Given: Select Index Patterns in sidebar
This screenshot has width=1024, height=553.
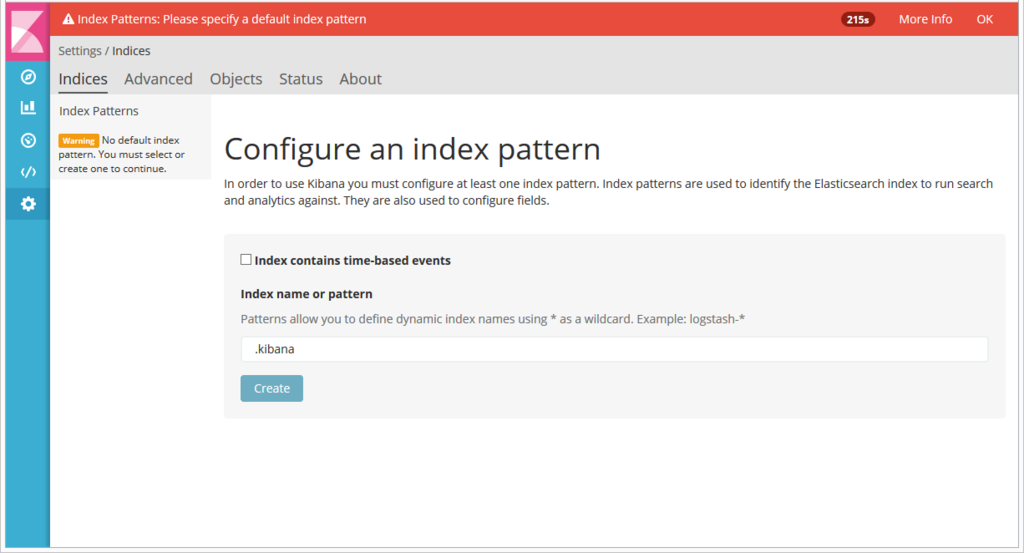Looking at the screenshot, I should 99,111.
